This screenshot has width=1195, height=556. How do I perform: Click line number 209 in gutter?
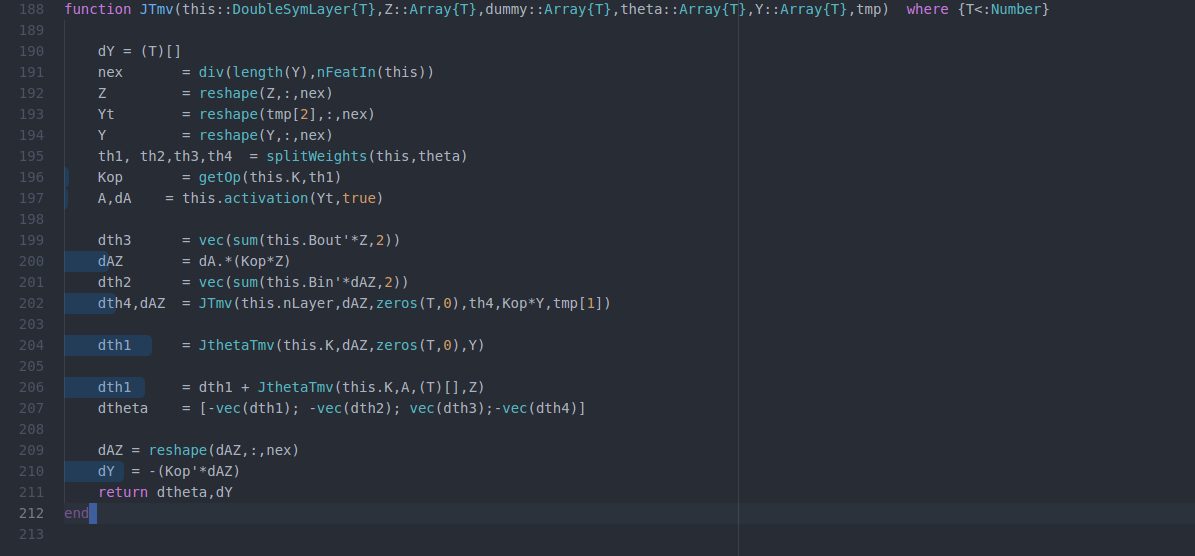31,450
